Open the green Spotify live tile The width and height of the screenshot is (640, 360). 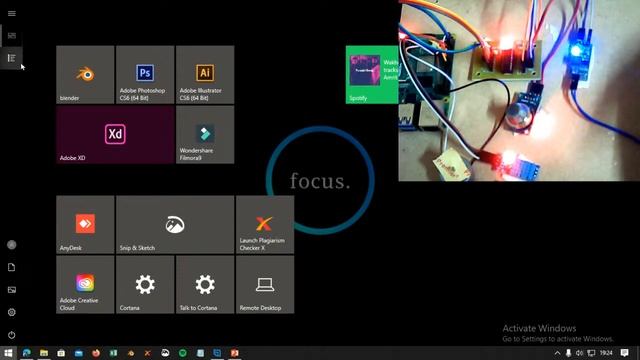(x=372, y=75)
